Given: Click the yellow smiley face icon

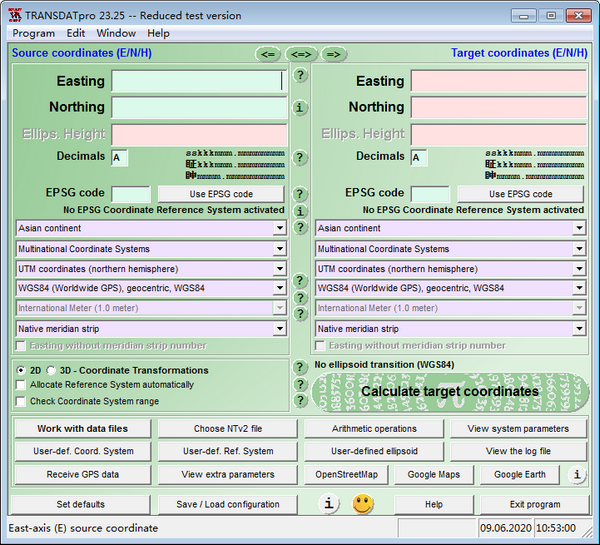Looking at the screenshot, I should point(362,504).
